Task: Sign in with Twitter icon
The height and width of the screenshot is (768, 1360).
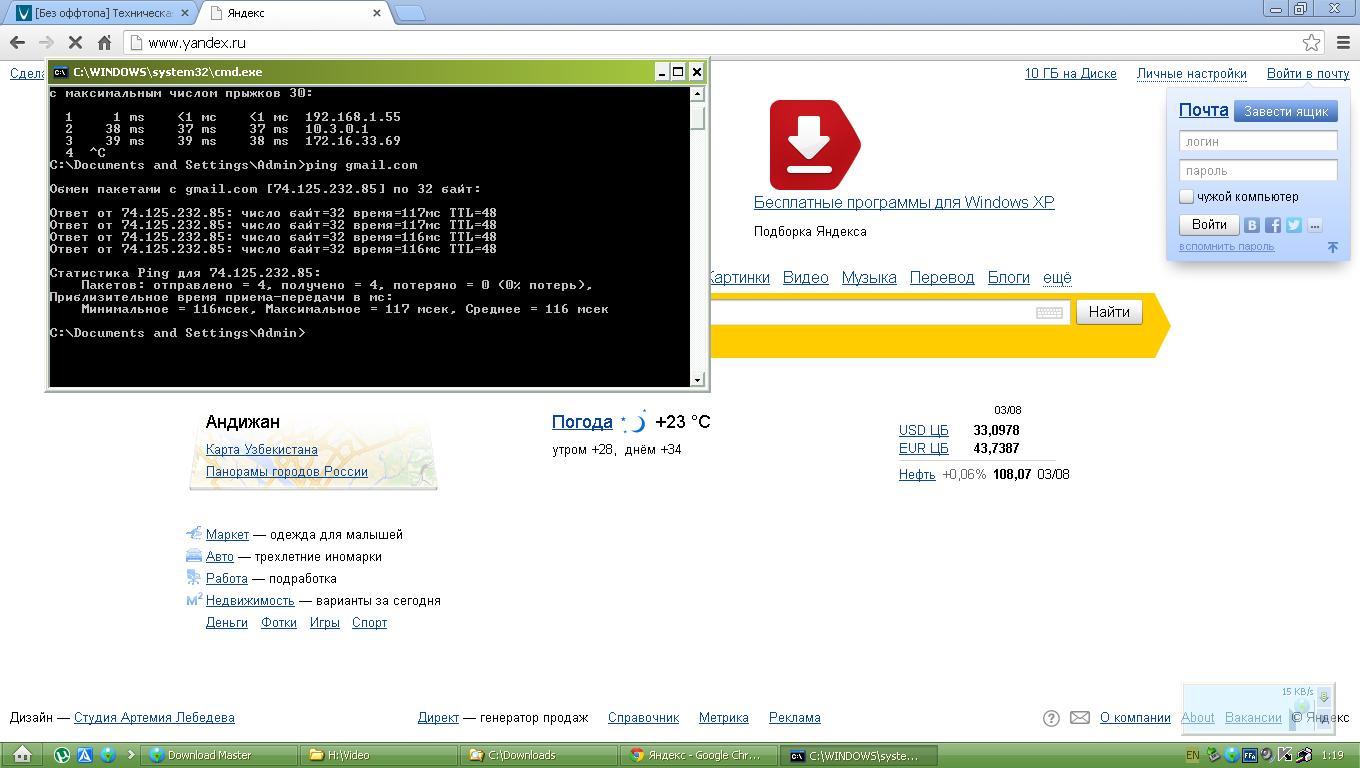Action: [1294, 225]
